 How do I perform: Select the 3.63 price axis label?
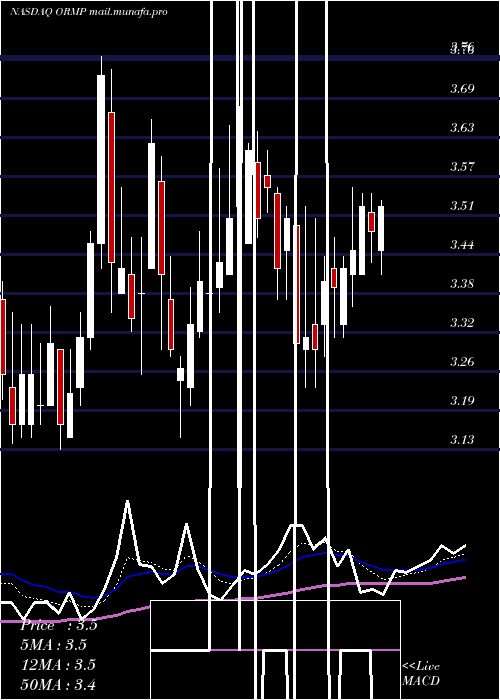pos(462,128)
